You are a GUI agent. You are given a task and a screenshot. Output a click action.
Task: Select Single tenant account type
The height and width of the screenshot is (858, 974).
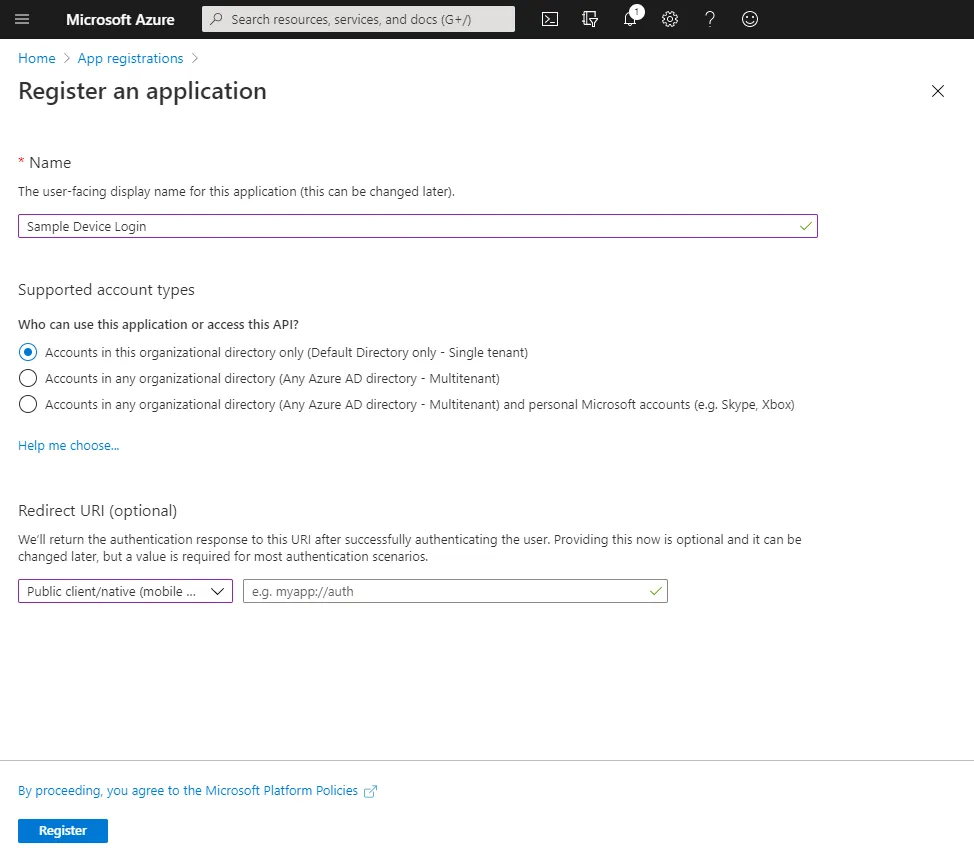[28, 352]
